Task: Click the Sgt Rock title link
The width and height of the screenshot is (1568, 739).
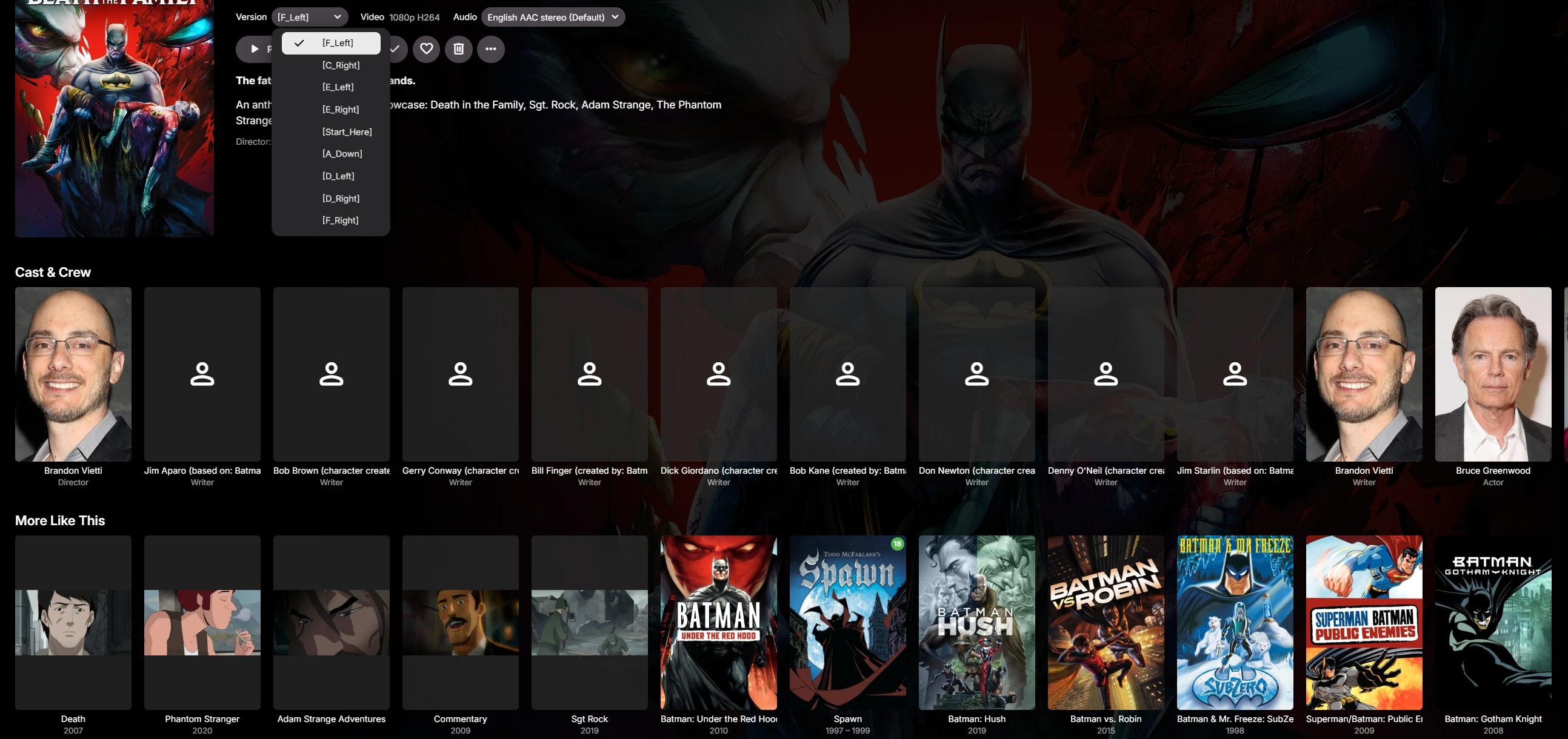Action: (x=589, y=718)
